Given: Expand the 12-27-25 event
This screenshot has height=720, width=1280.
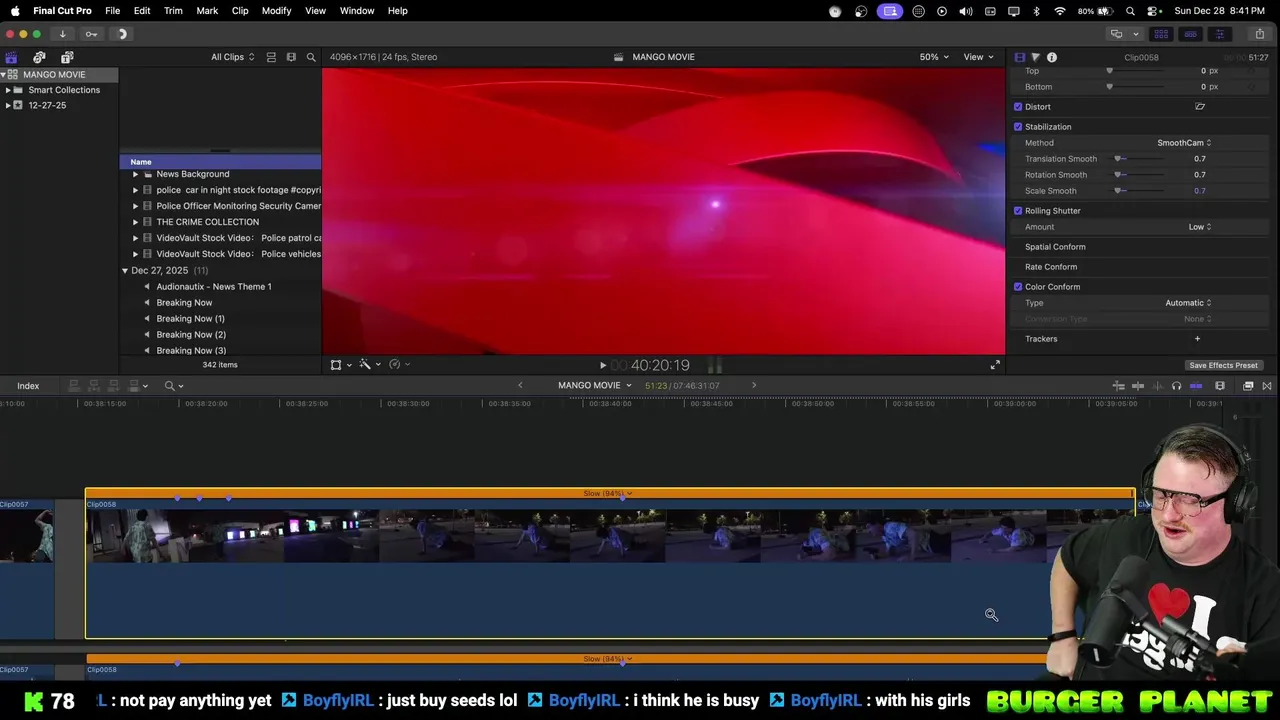Looking at the screenshot, I should tap(8, 105).
